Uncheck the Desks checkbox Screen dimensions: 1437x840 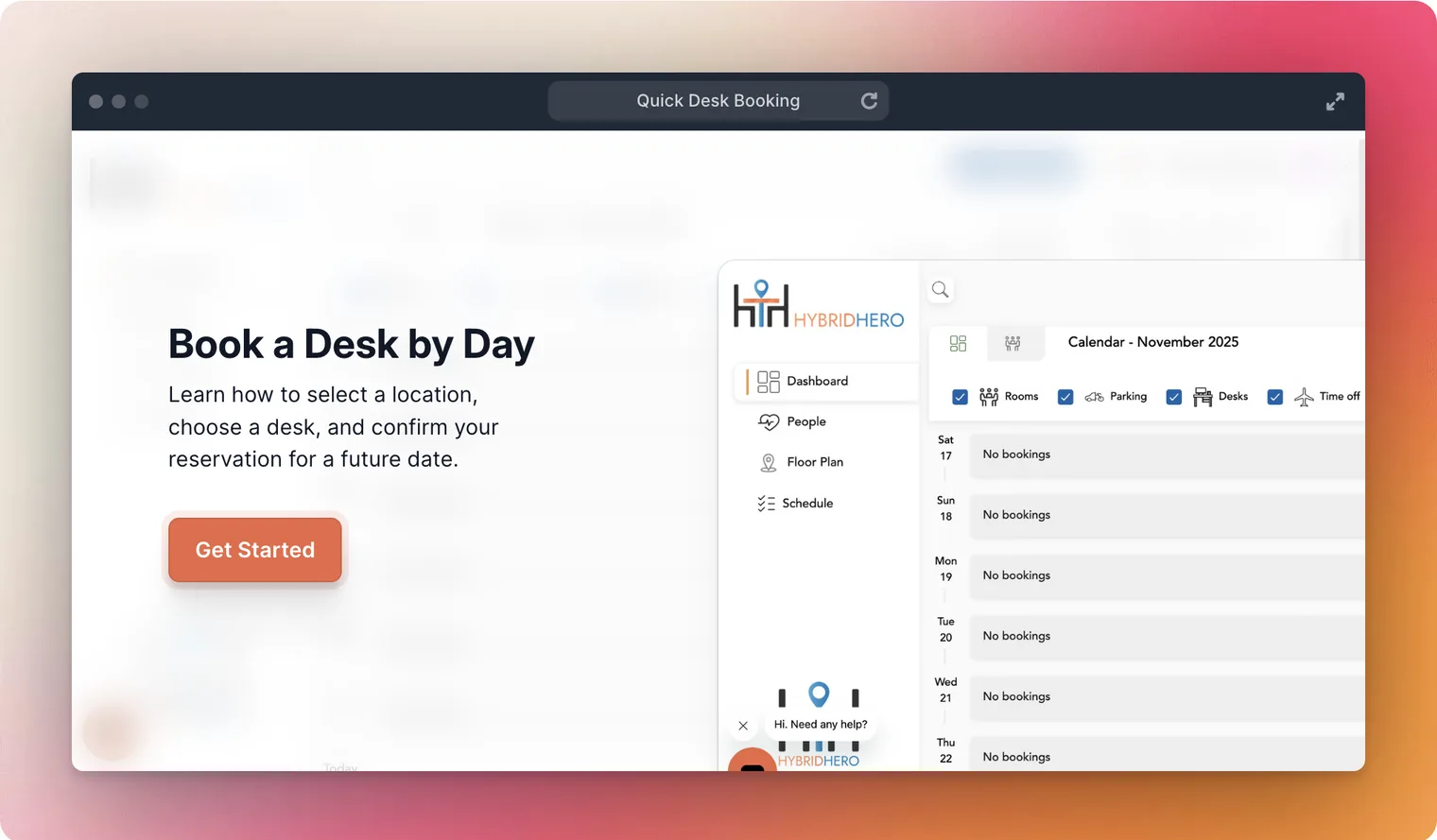coord(1173,397)
